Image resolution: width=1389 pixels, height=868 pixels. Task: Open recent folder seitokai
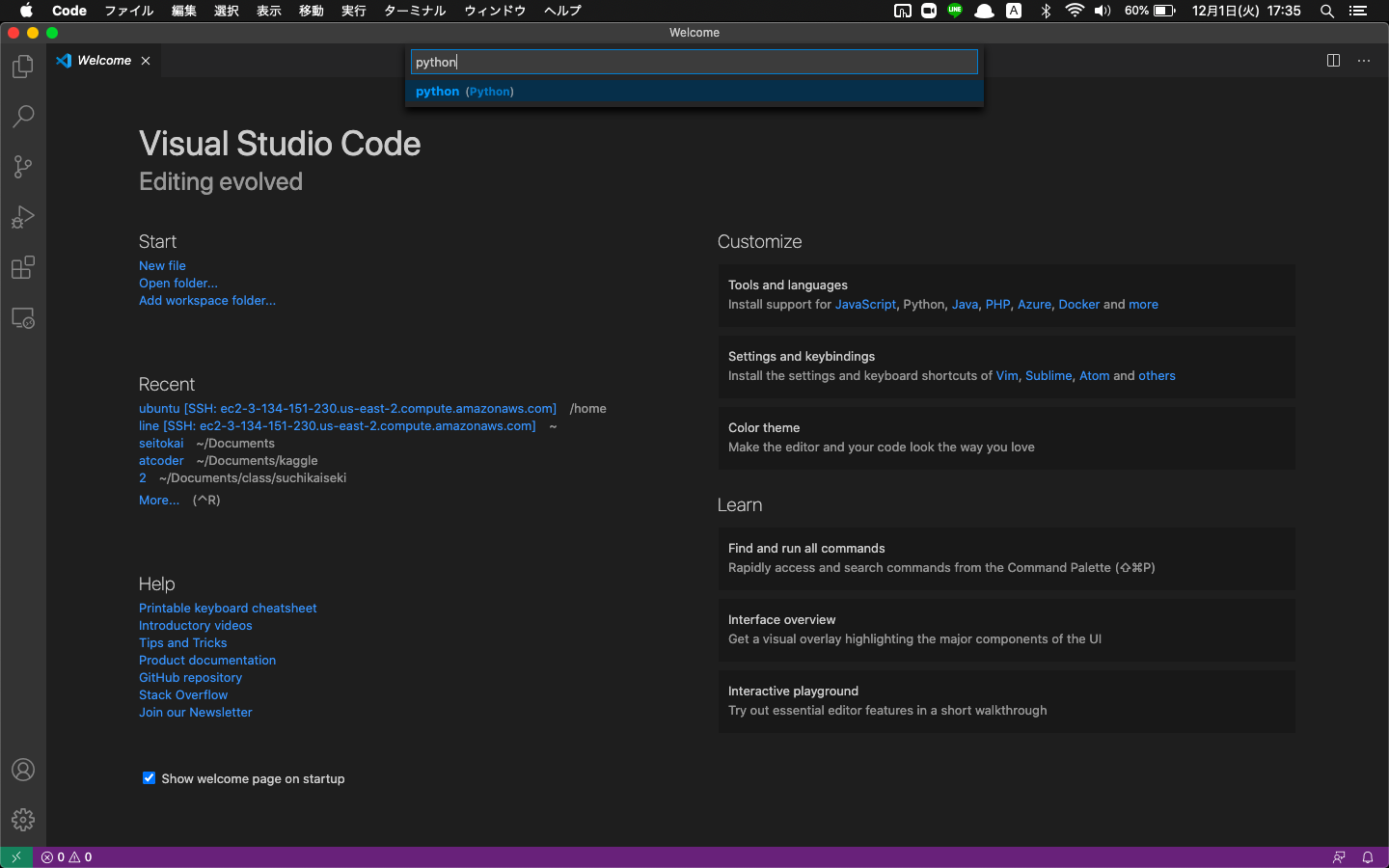161,444
